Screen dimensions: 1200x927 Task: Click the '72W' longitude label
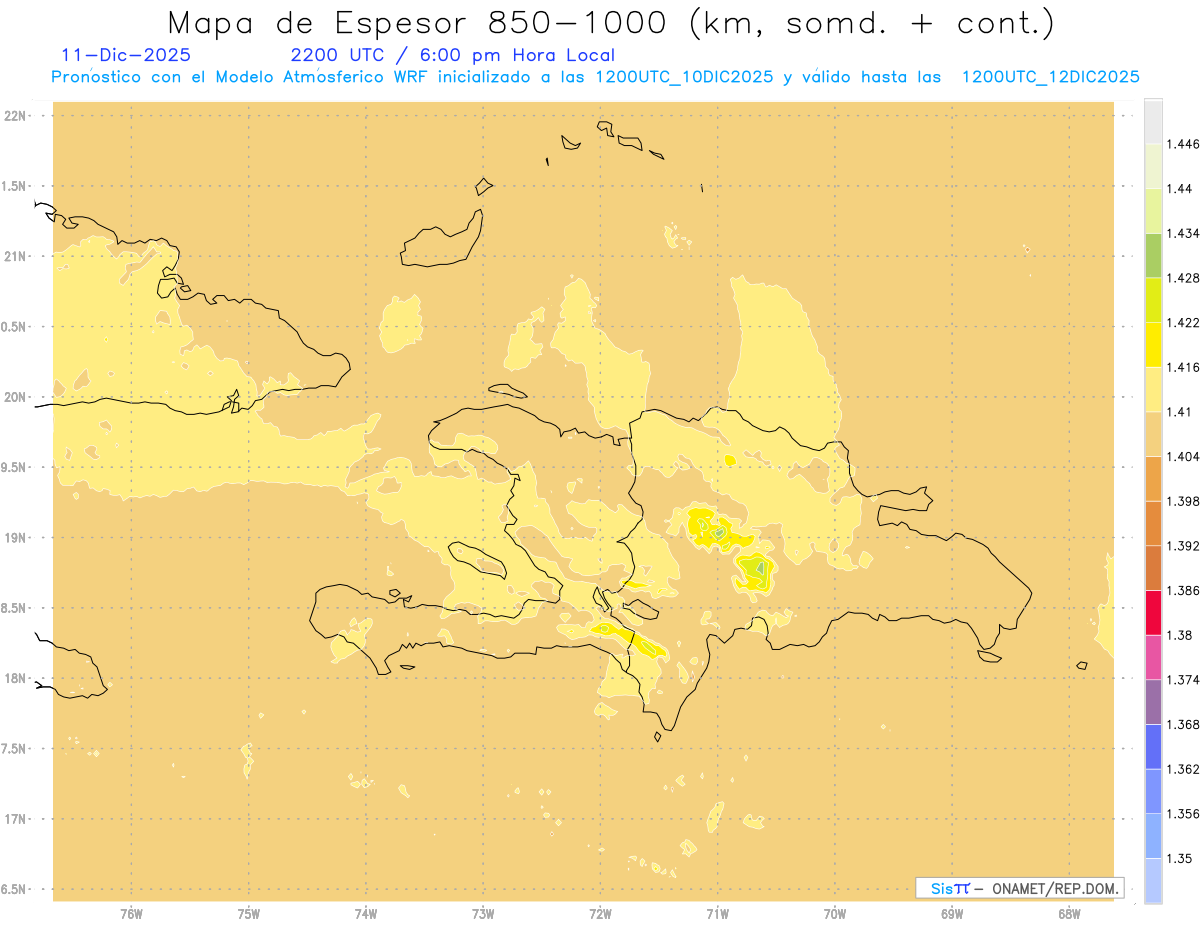(x=600, y=913)
